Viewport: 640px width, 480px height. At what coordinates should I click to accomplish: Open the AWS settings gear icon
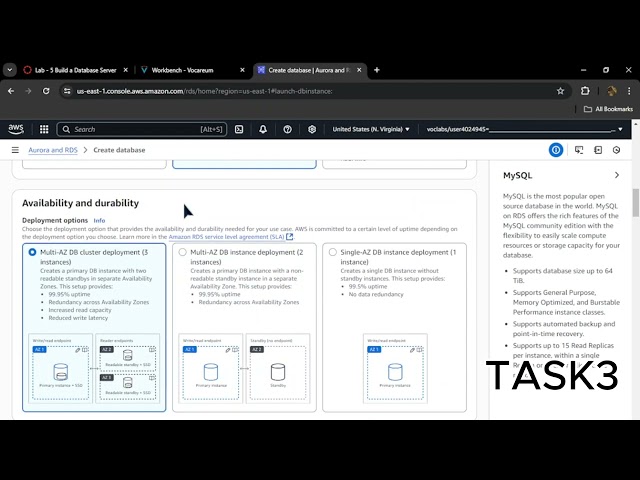point(312,129)
